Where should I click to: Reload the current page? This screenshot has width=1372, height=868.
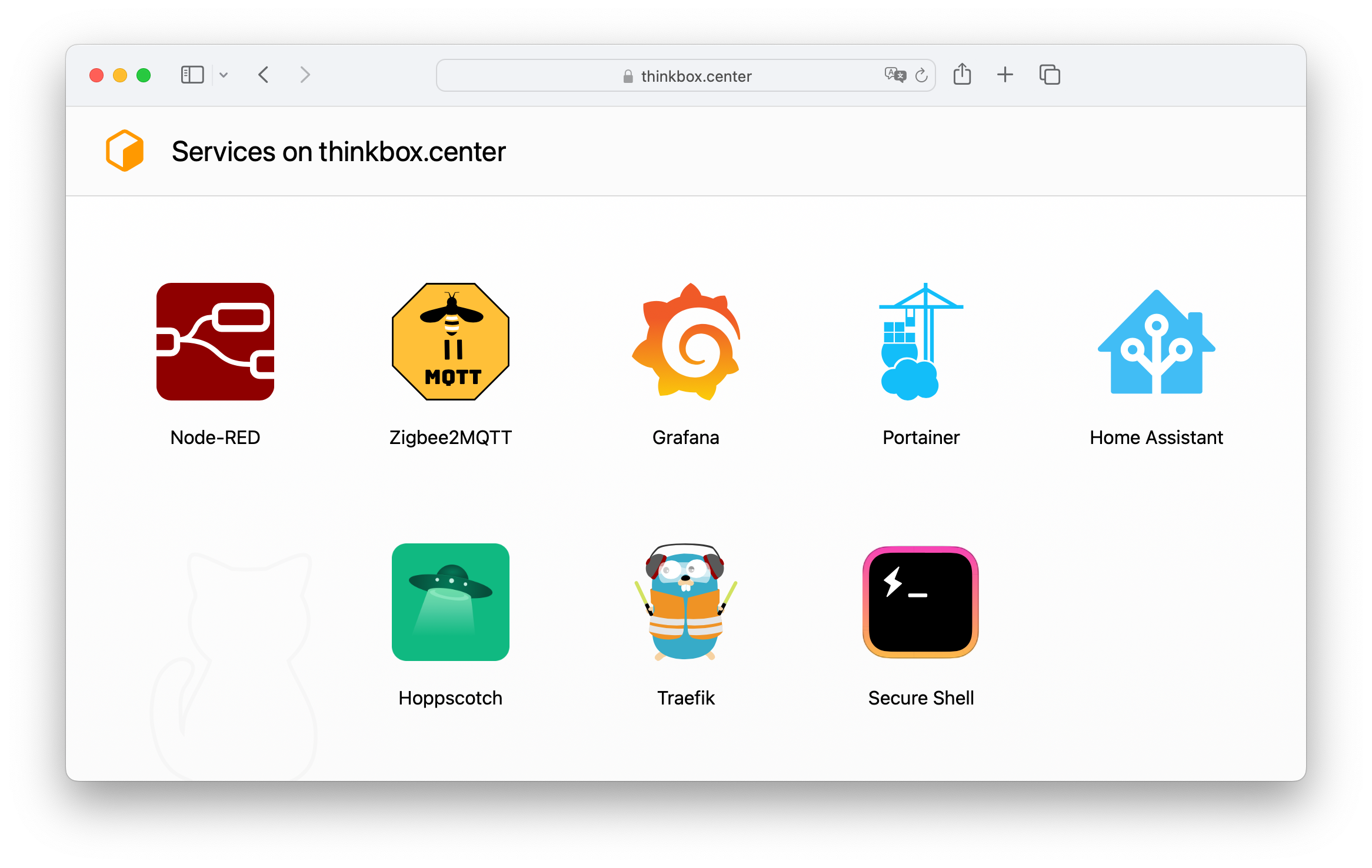pyautogui.click(x=921, y=75)
